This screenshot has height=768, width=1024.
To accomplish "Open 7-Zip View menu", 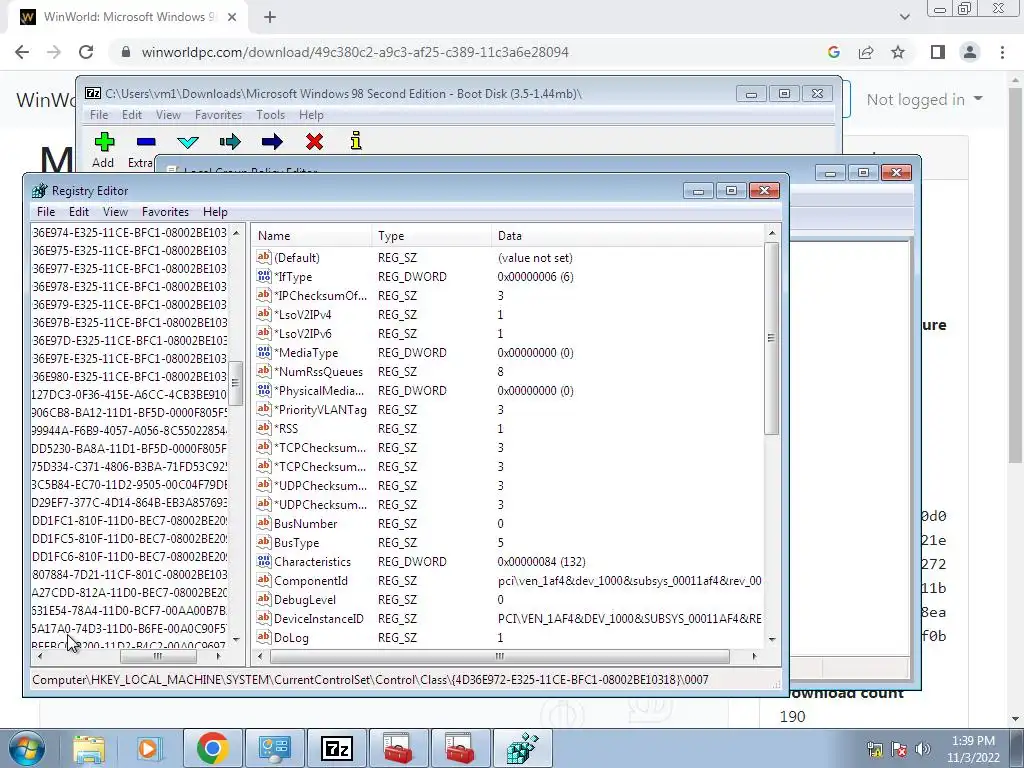I will click(x=168, y=114).
